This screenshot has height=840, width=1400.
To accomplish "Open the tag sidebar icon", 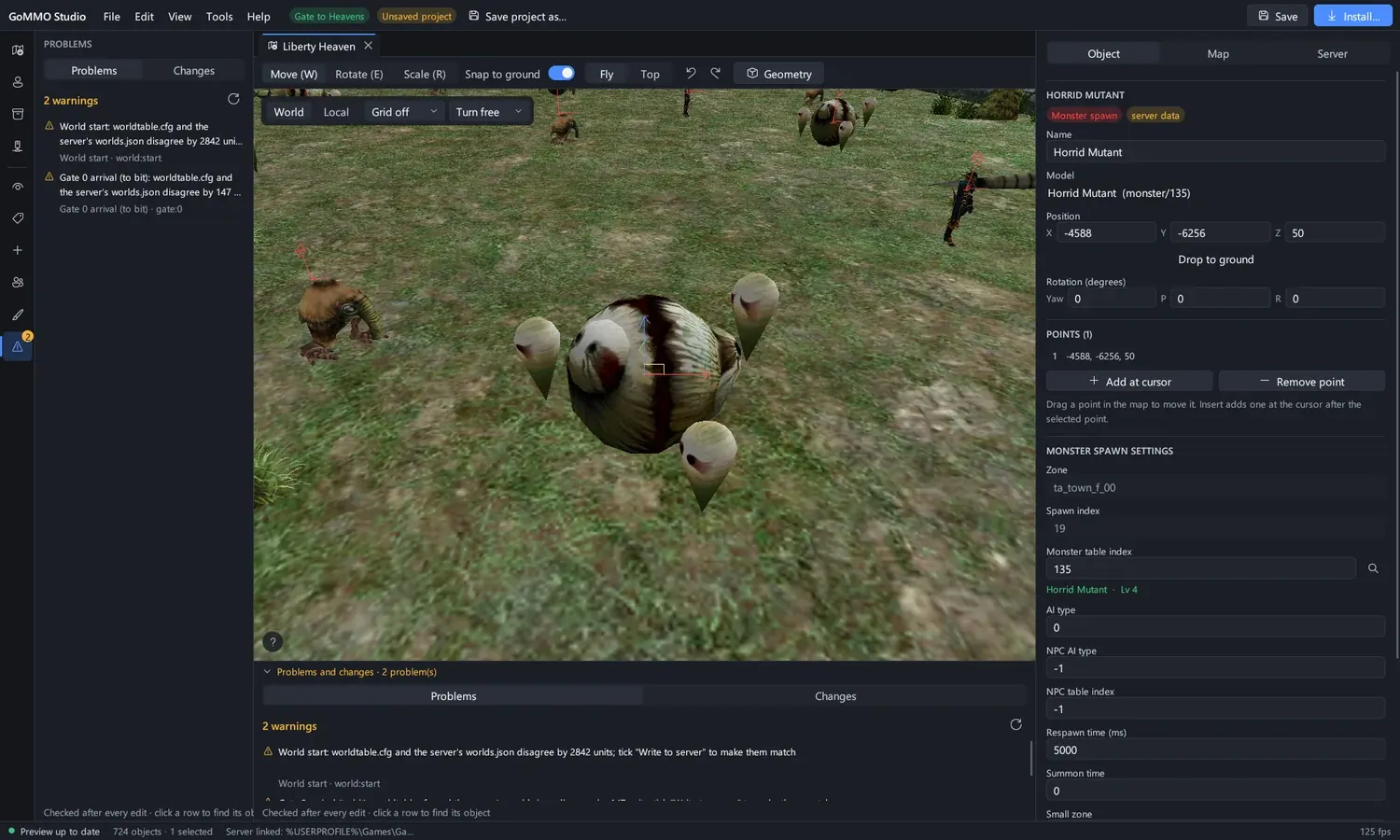I will [x=17, y=218].
